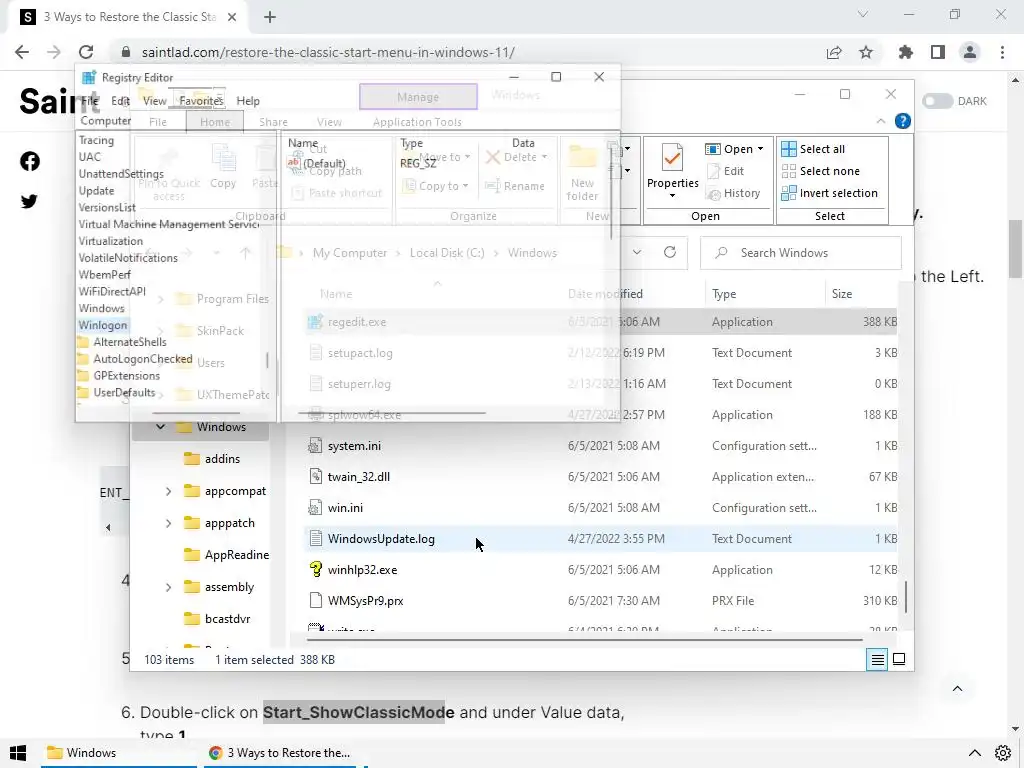This screenshot has width=1024, height=768.
Task: Select the GPExtensions registry key
Action: (x=119, y=376)
